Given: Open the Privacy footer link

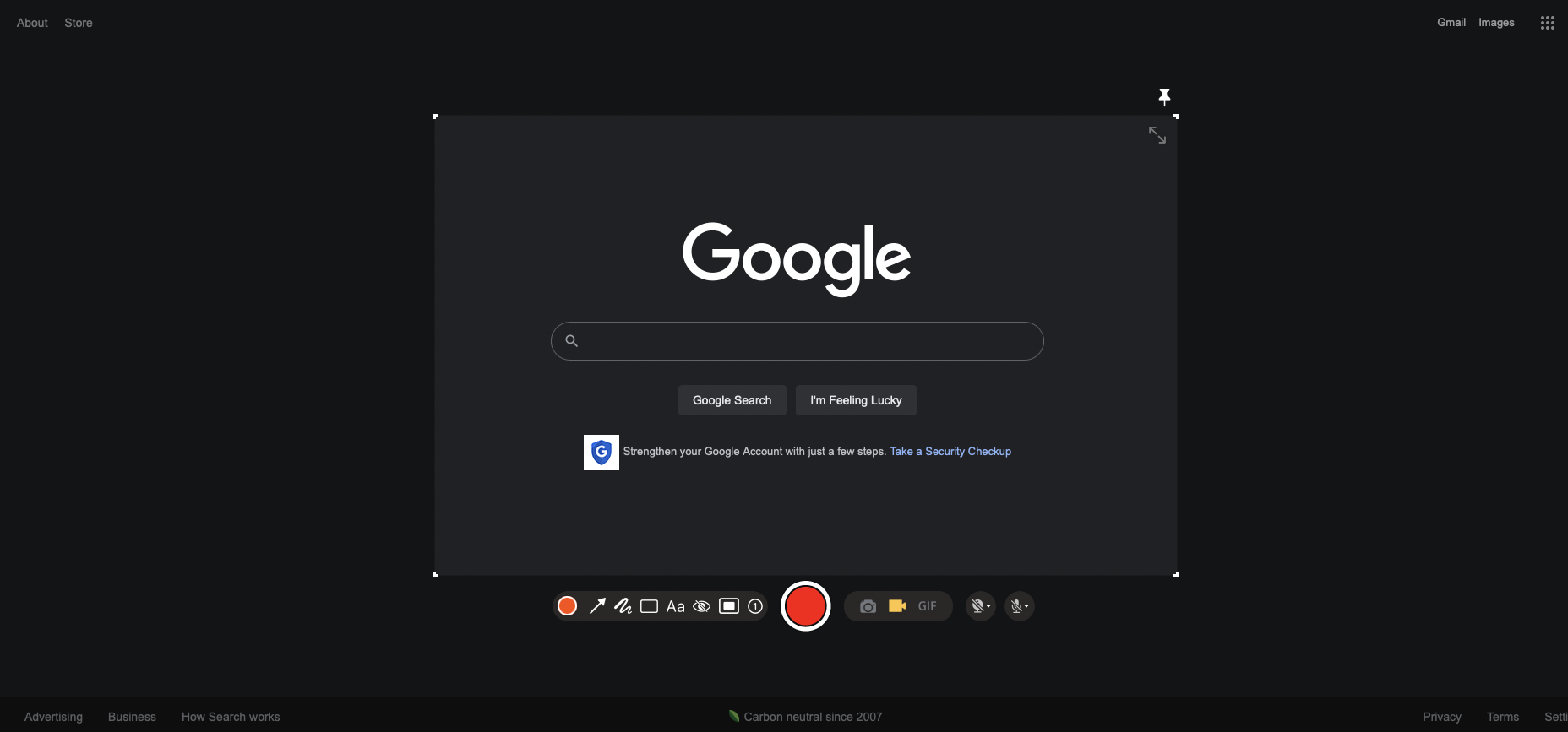Looking at the screenshot, I should [1442, 717].
